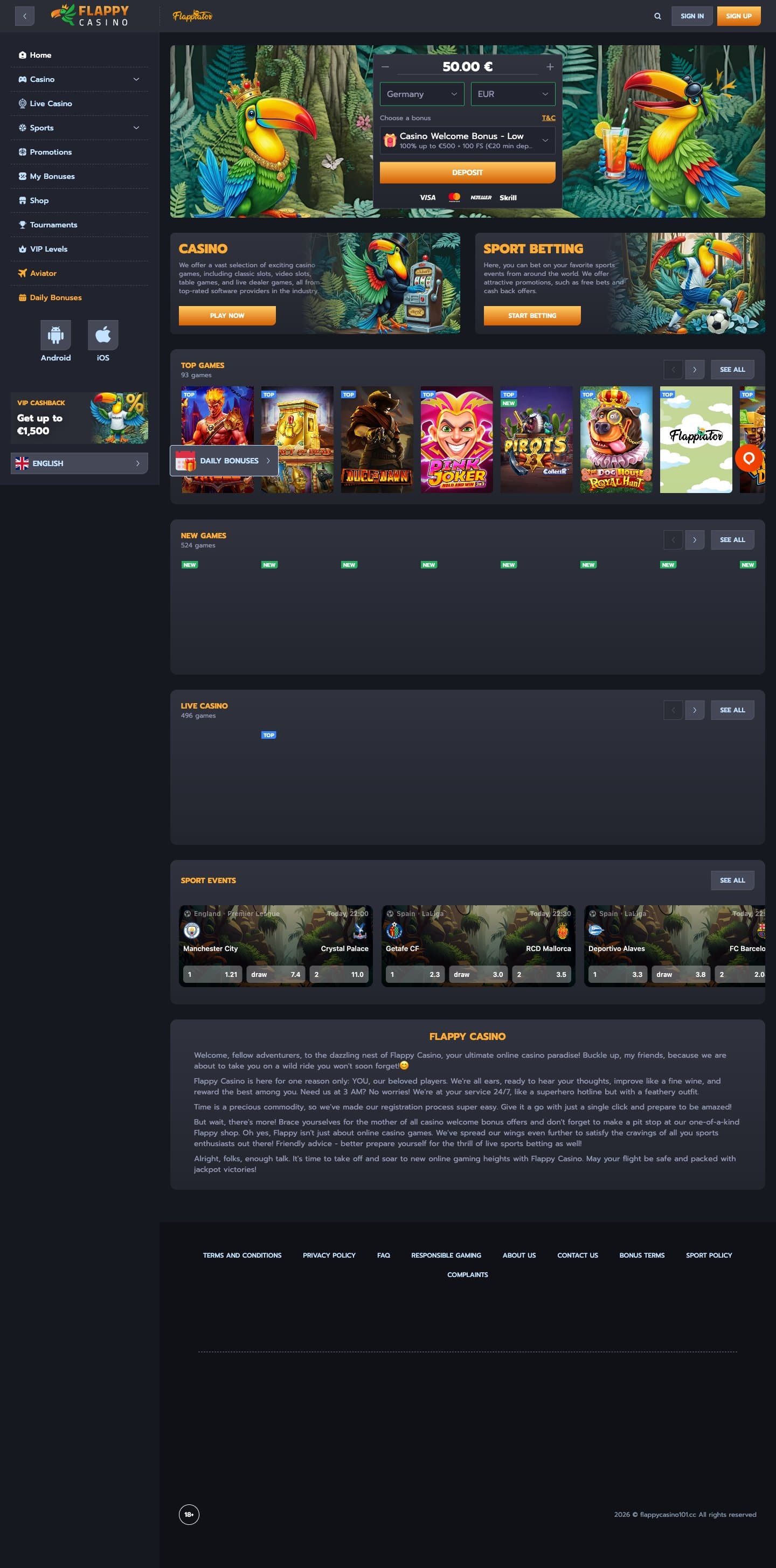This screenshot has height=1568, width=776.
Task: Bet on RCD Mallorca win at 3.5
Action: [x=542, y=975]
